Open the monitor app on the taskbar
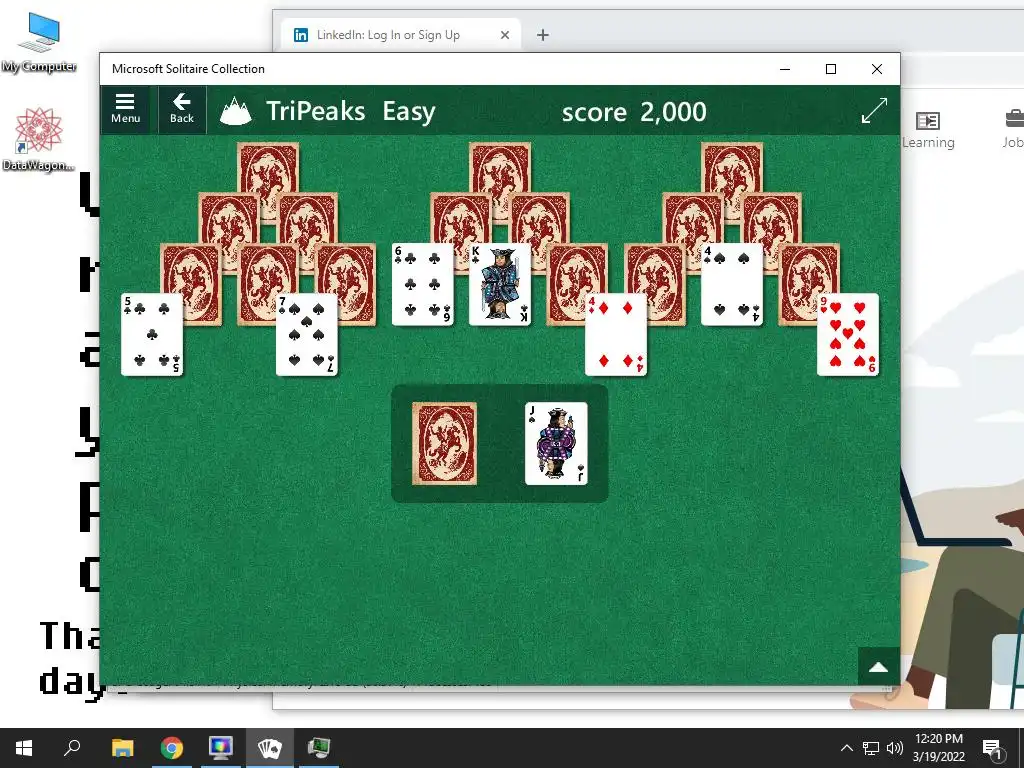 click(x=221, y=748)
